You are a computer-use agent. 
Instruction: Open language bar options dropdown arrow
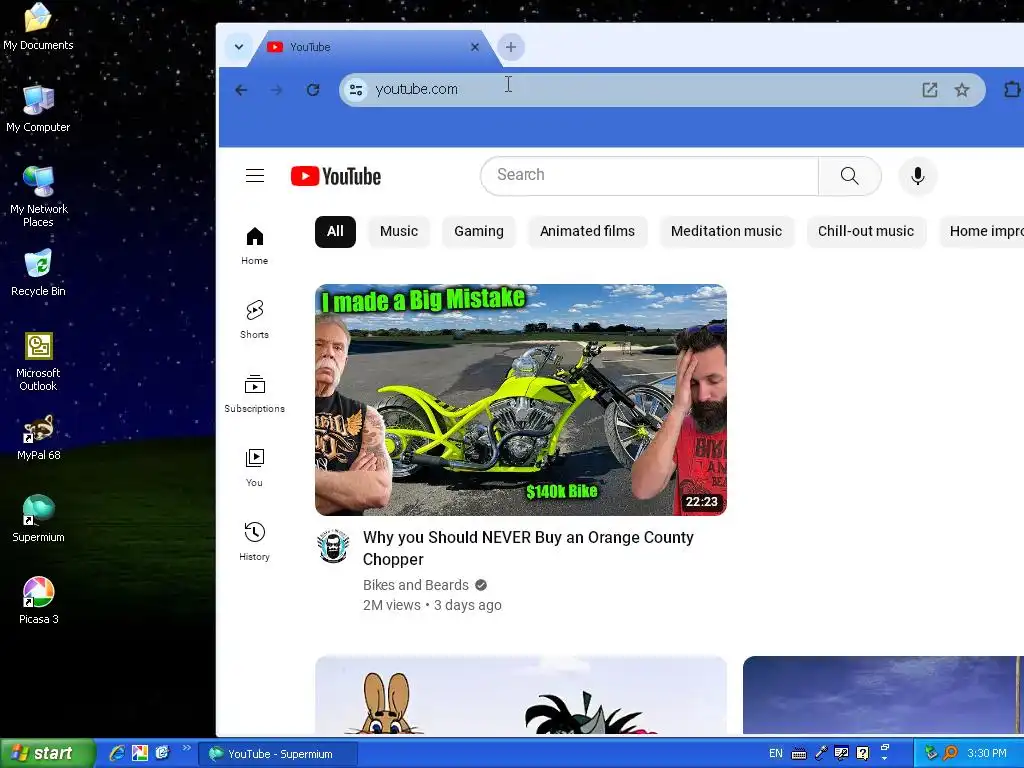(x=885, y=758)
